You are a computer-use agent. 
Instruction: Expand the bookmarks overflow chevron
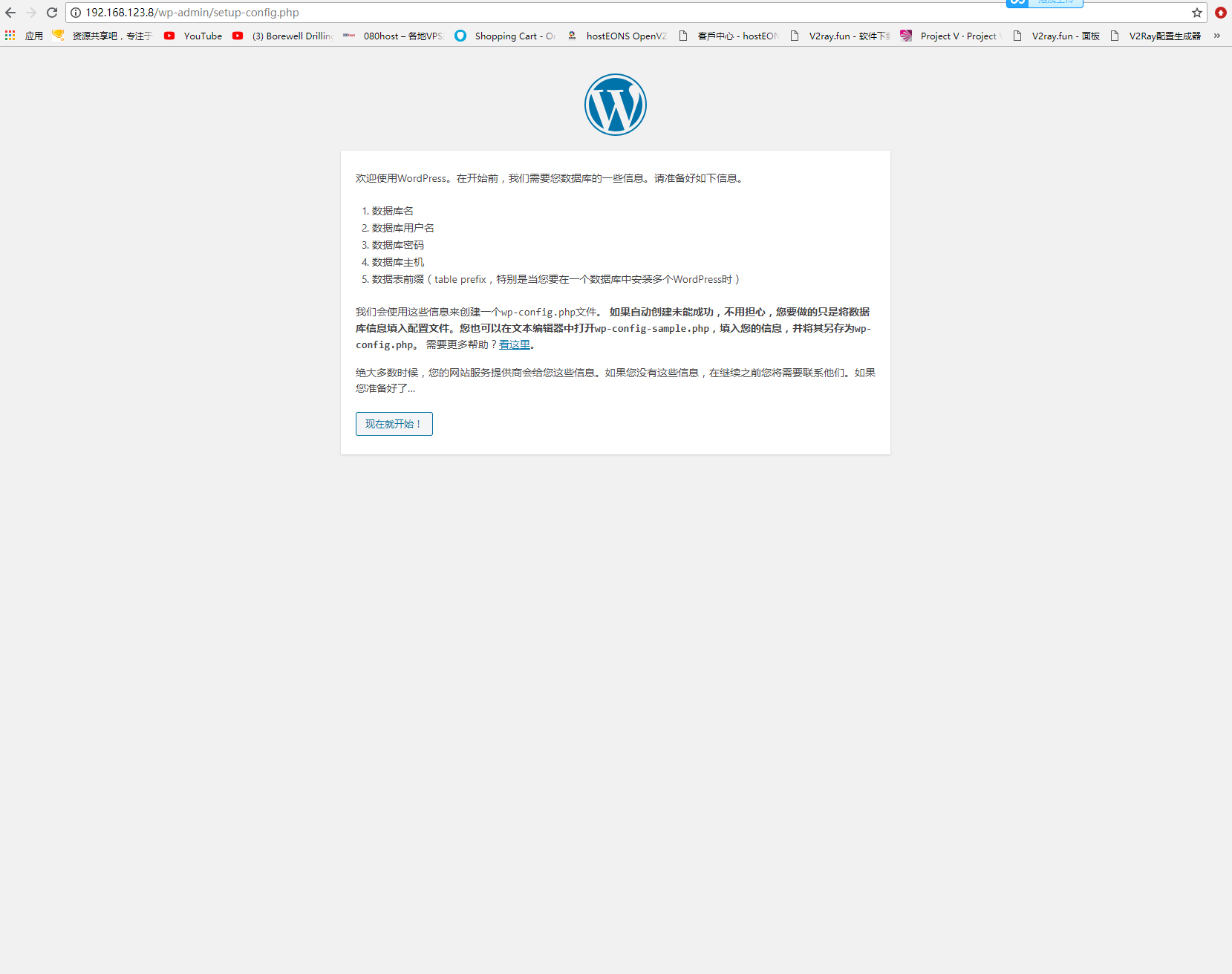pos(1217,36)
